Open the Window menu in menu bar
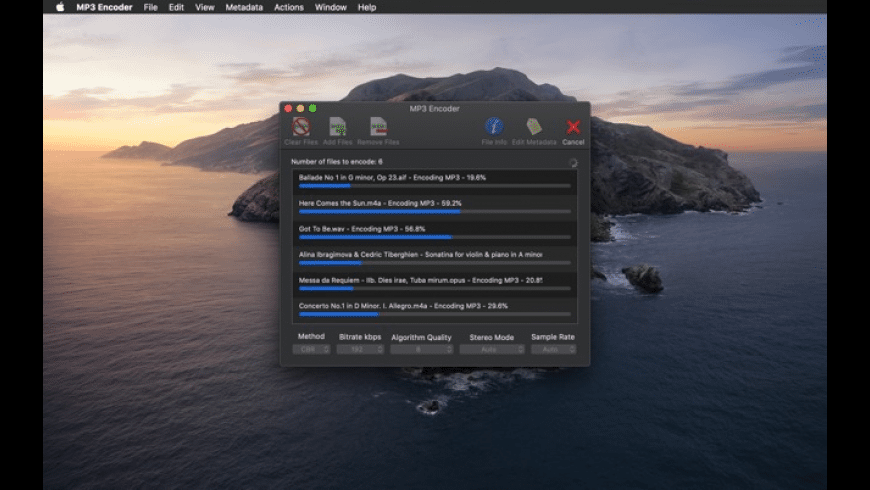This screenshot has width=870, height=490. (x=330, y=7)
